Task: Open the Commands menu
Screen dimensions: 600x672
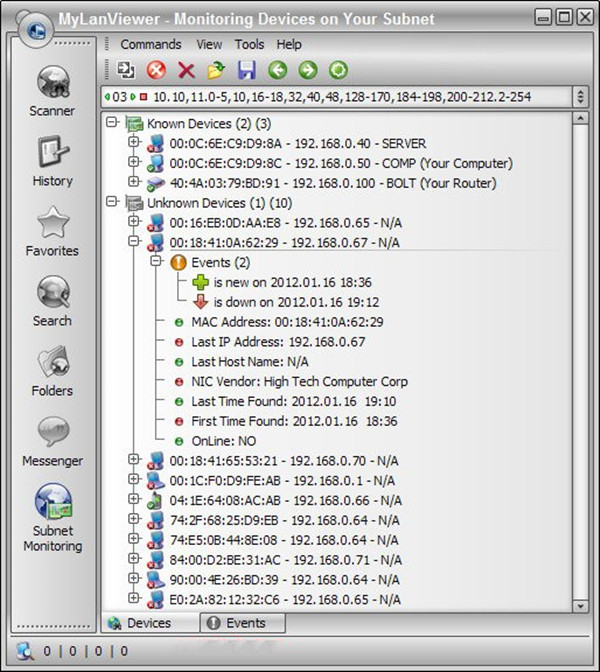Action: pos(150,44)
